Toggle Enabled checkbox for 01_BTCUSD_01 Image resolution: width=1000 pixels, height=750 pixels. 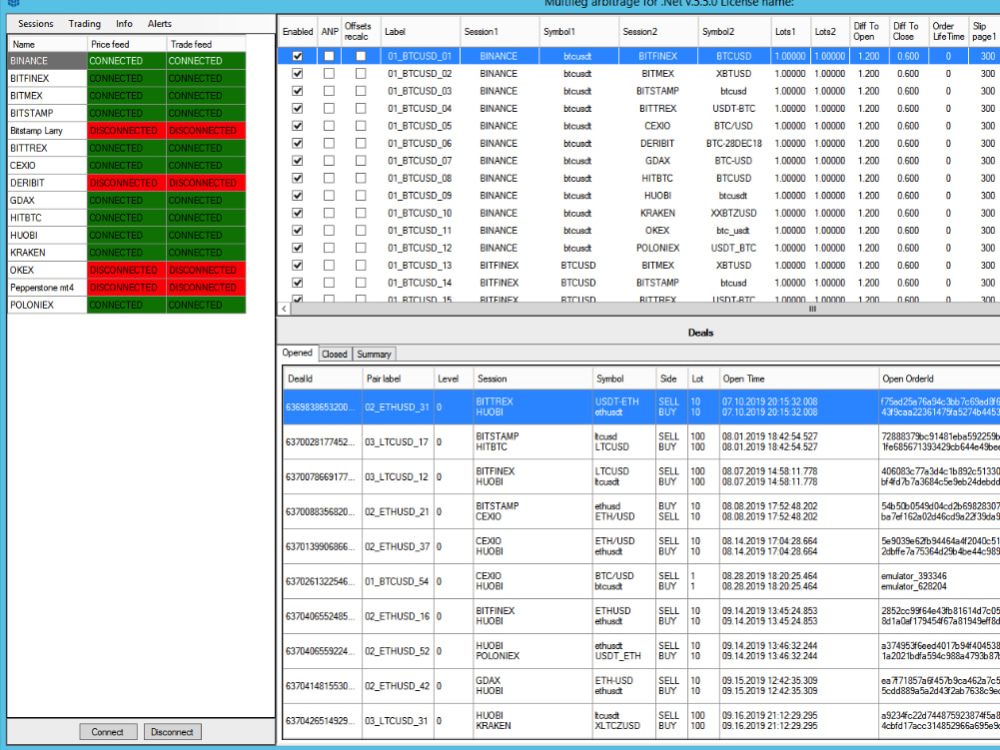(x=297, y=56)
